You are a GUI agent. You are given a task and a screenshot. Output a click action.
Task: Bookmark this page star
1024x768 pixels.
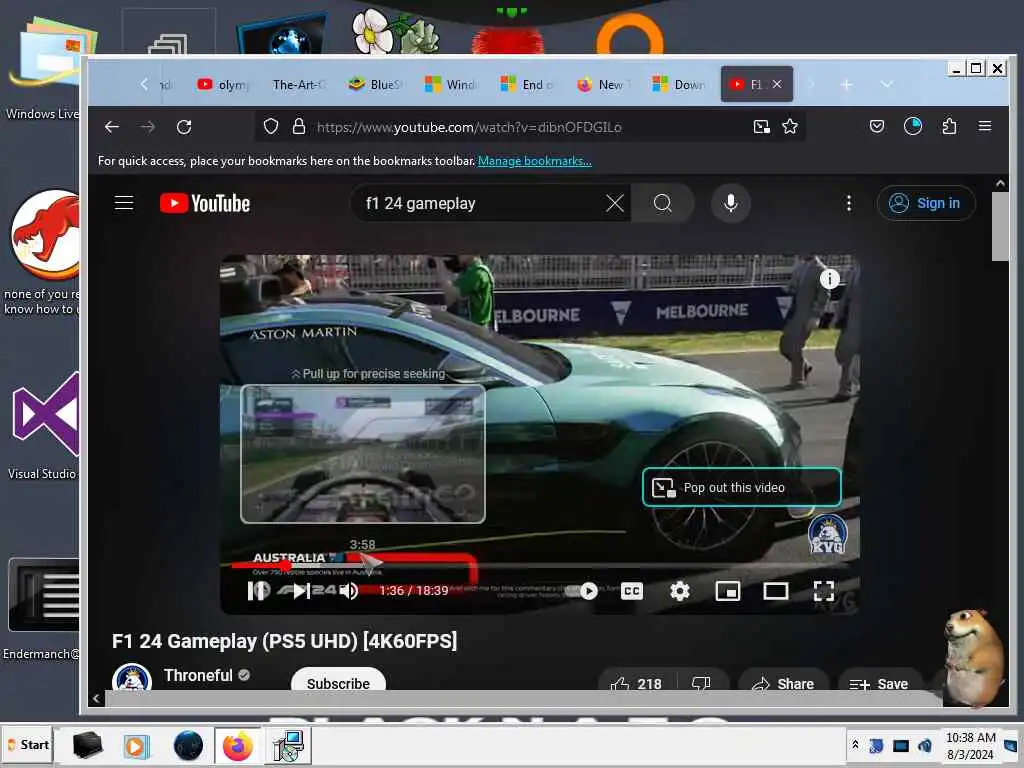(790, 127)
